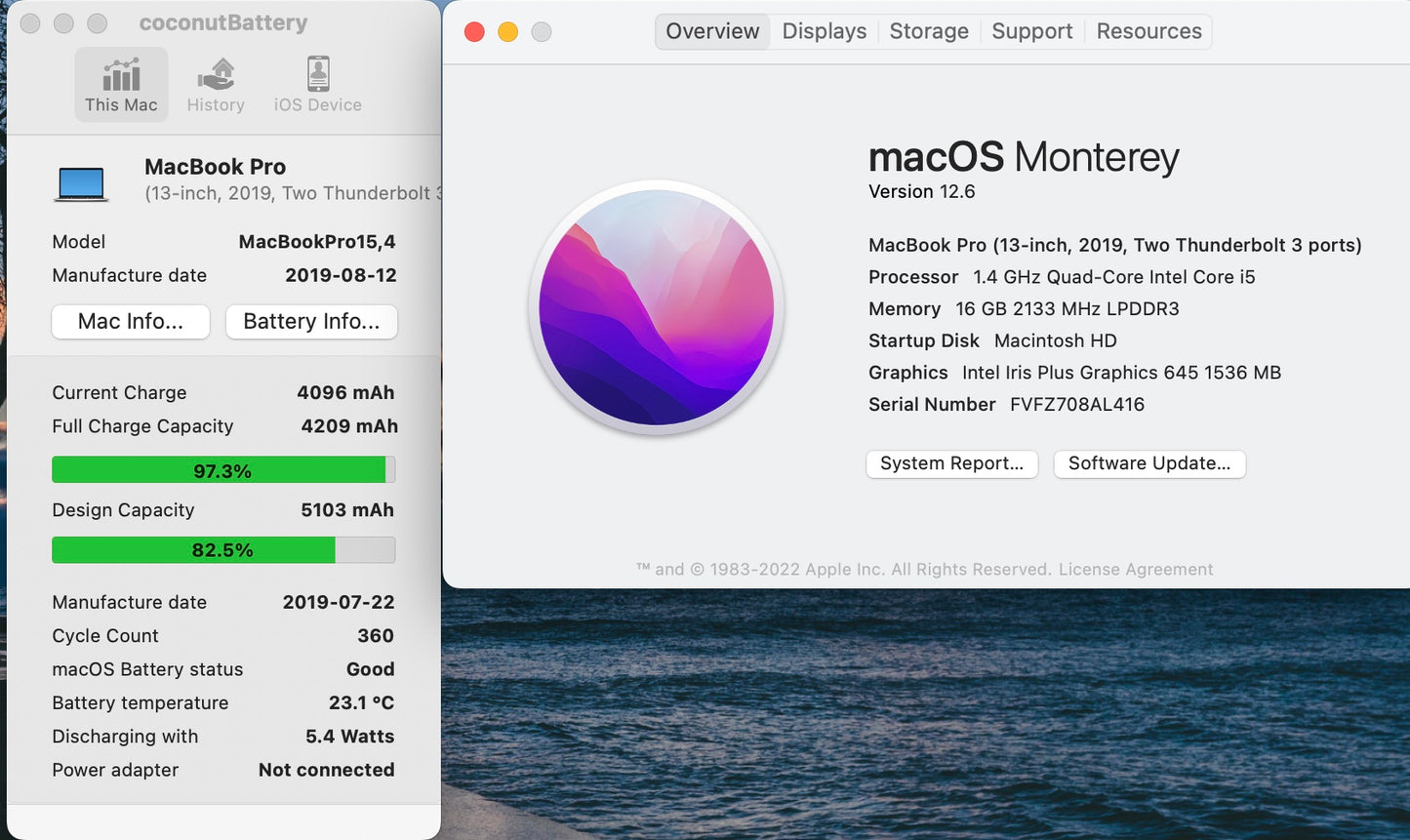Viewport: 1410px width, 840px height.
Task: Select the This Mac toolbar icon
Action: [x=121, y=84]
